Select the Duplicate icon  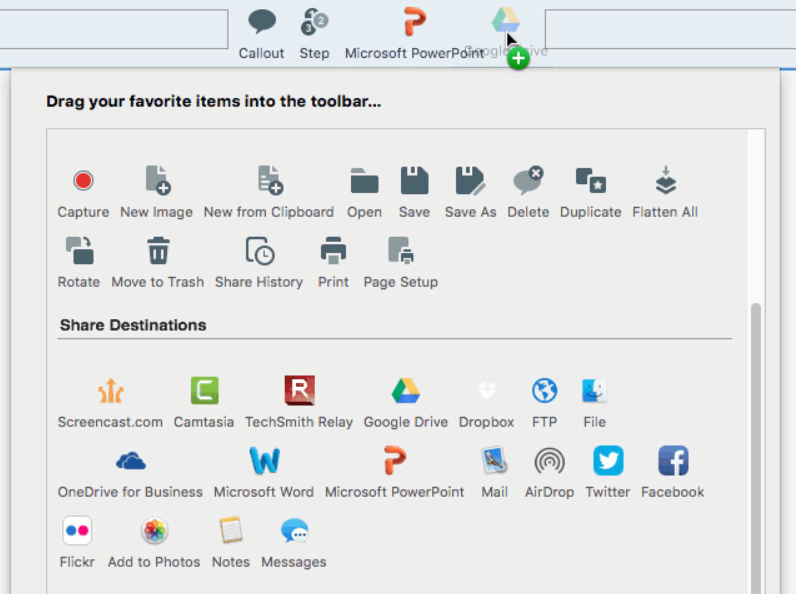pos(590,180)
